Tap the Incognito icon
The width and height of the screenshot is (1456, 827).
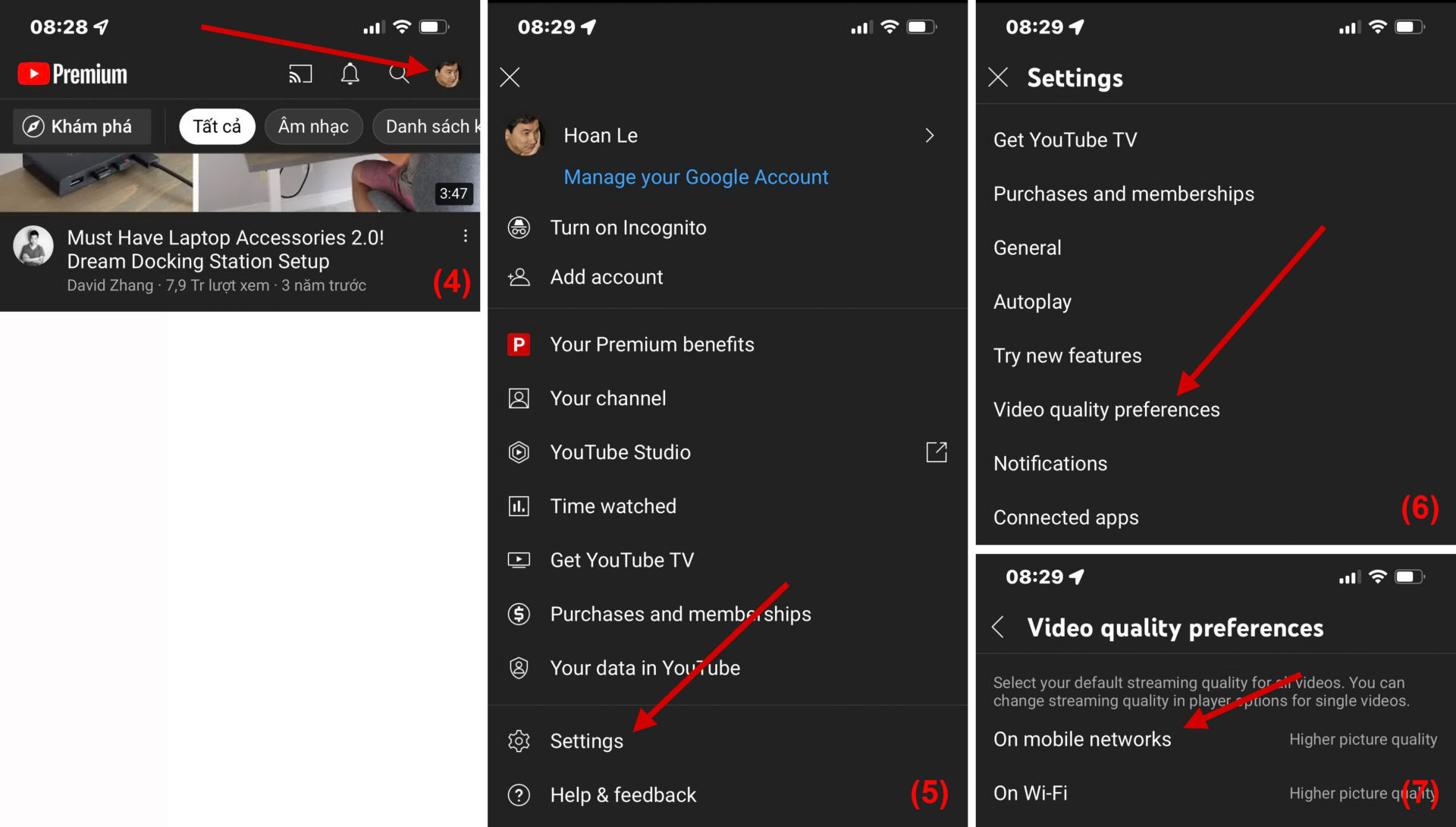point(519,228)
